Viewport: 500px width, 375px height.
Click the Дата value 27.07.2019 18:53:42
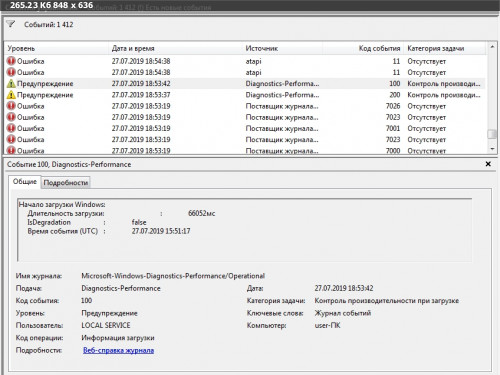(344, 288)
